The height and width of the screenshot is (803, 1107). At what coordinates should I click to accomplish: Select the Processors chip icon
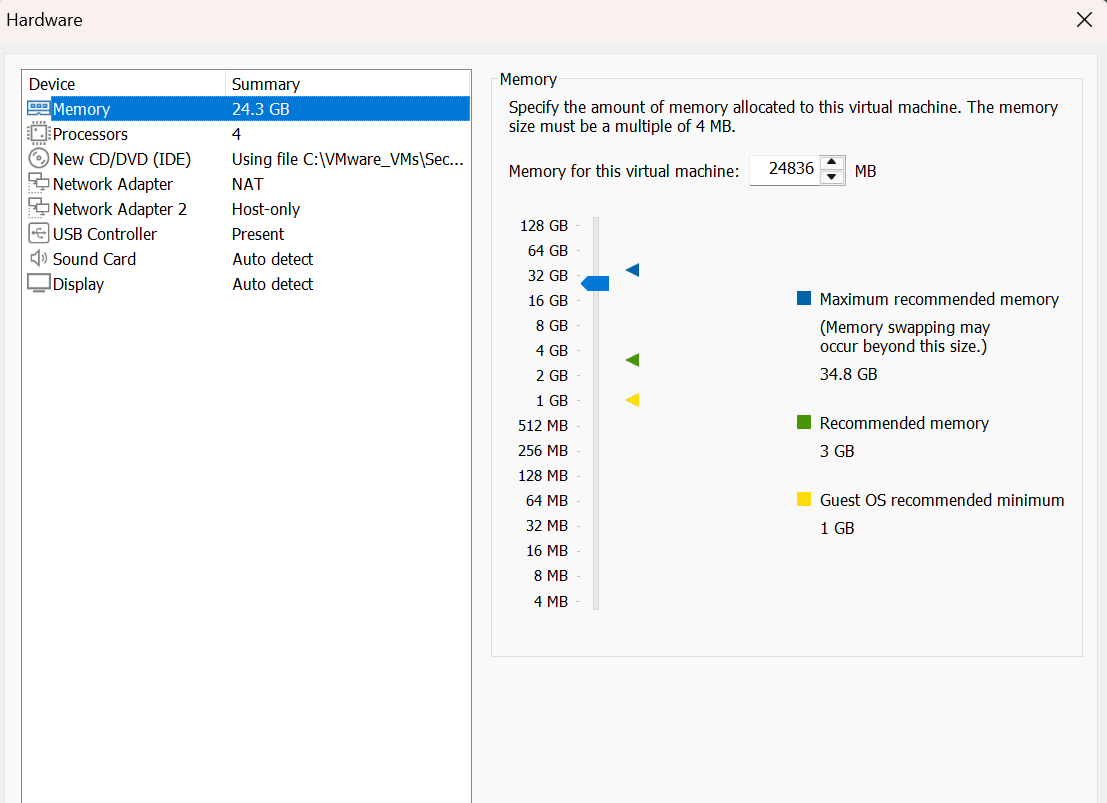[x=38, y=134]
